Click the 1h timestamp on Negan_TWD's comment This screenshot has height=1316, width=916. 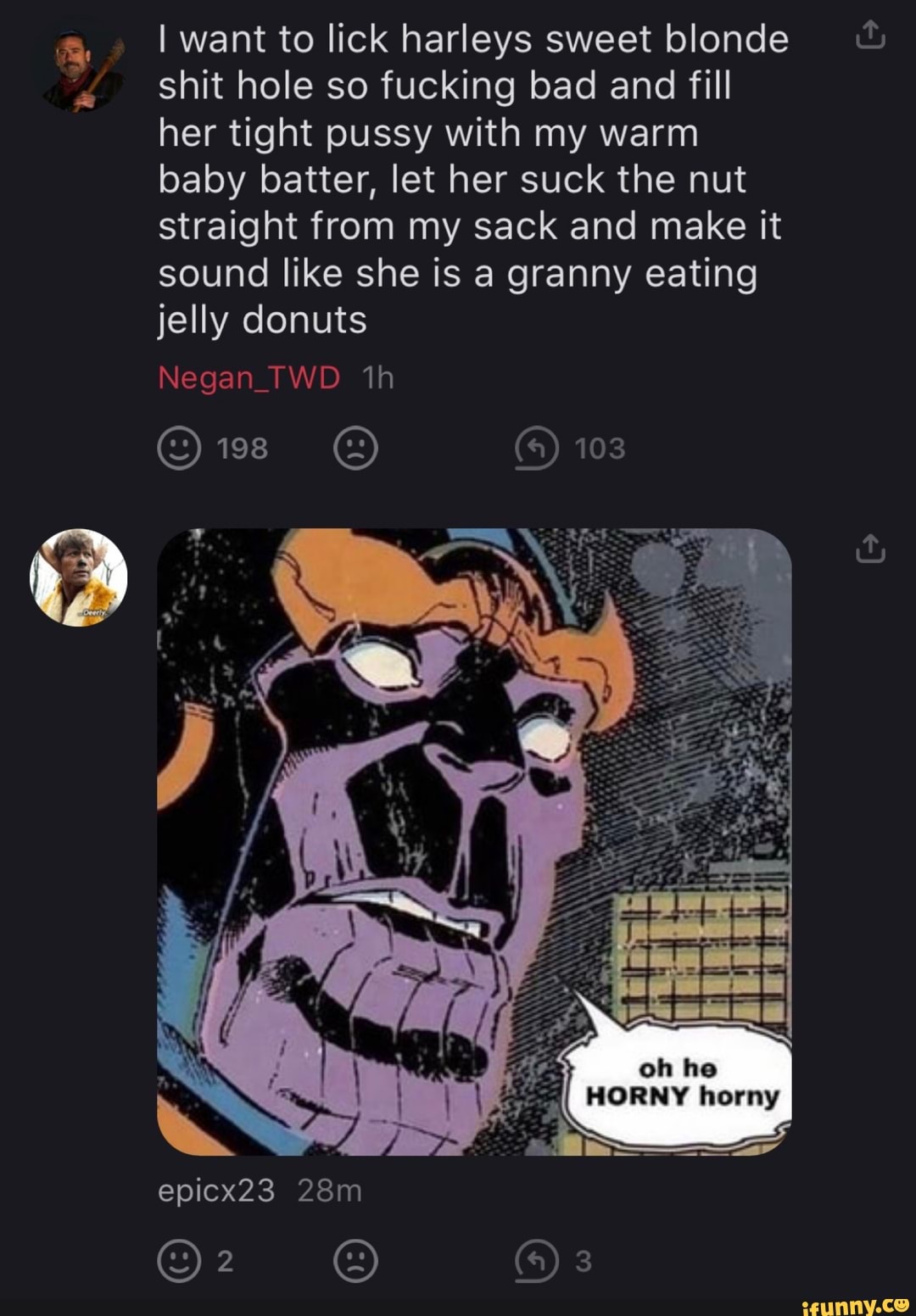[377, 377]
